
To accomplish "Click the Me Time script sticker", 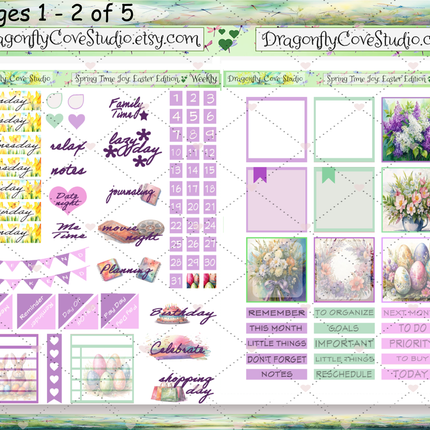I will [69, 231].
